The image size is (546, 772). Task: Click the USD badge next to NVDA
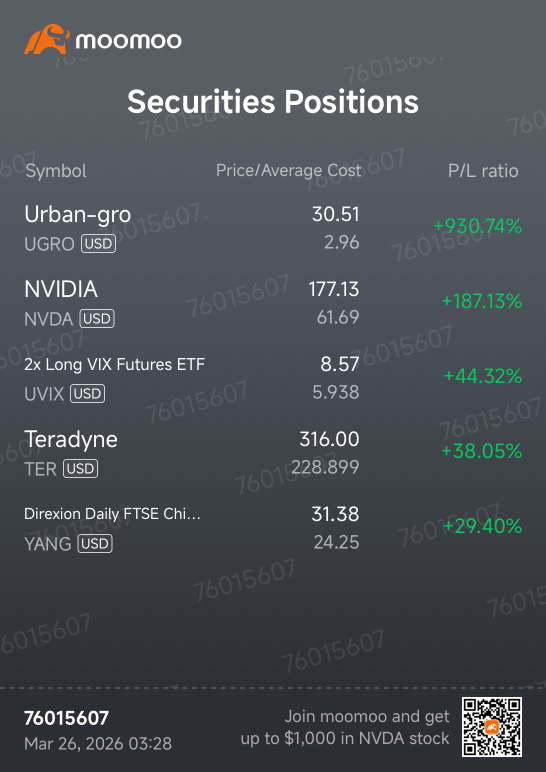(97, 319)
